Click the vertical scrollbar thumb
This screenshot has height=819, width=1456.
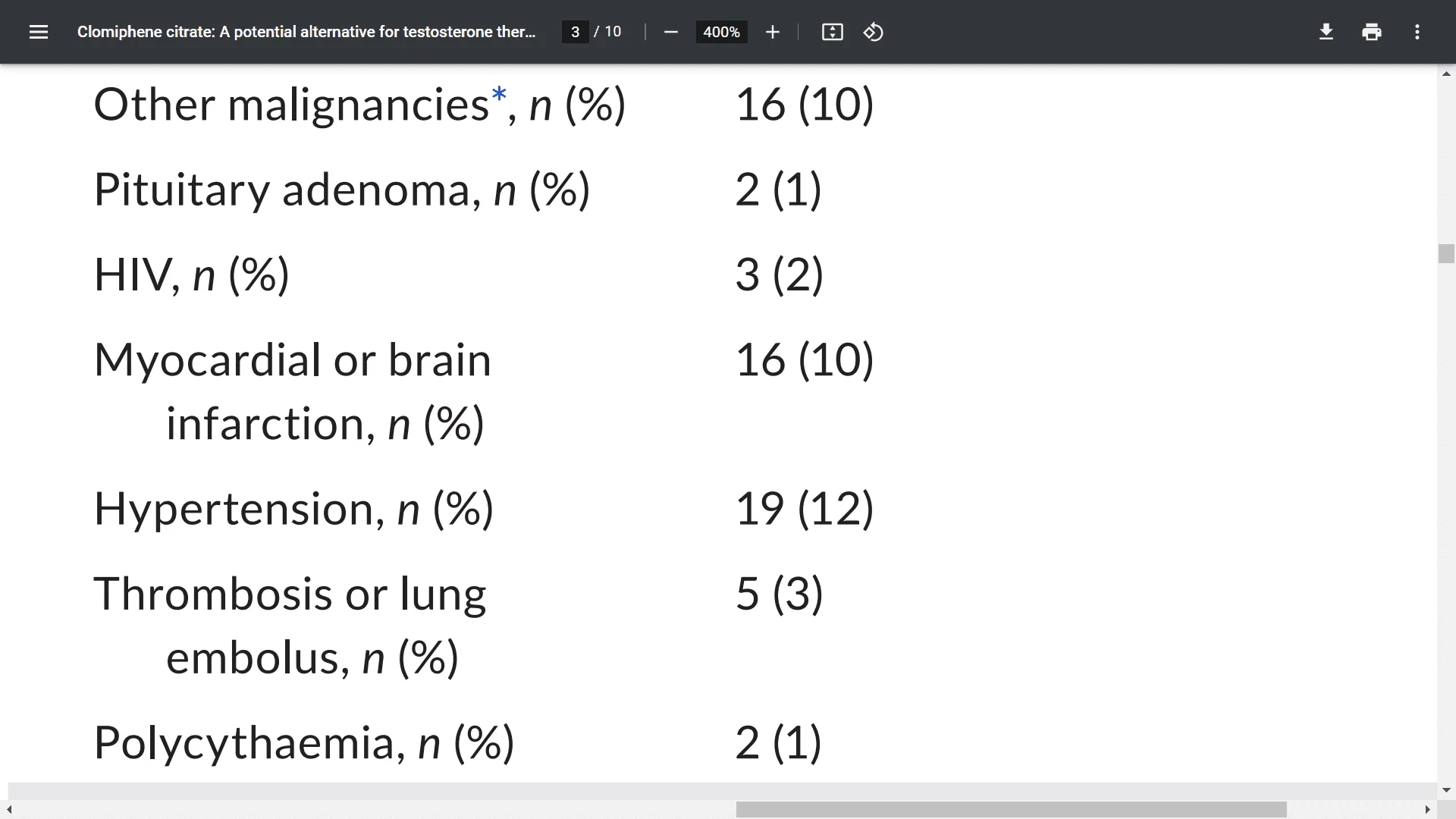(x=1446, y=253)
